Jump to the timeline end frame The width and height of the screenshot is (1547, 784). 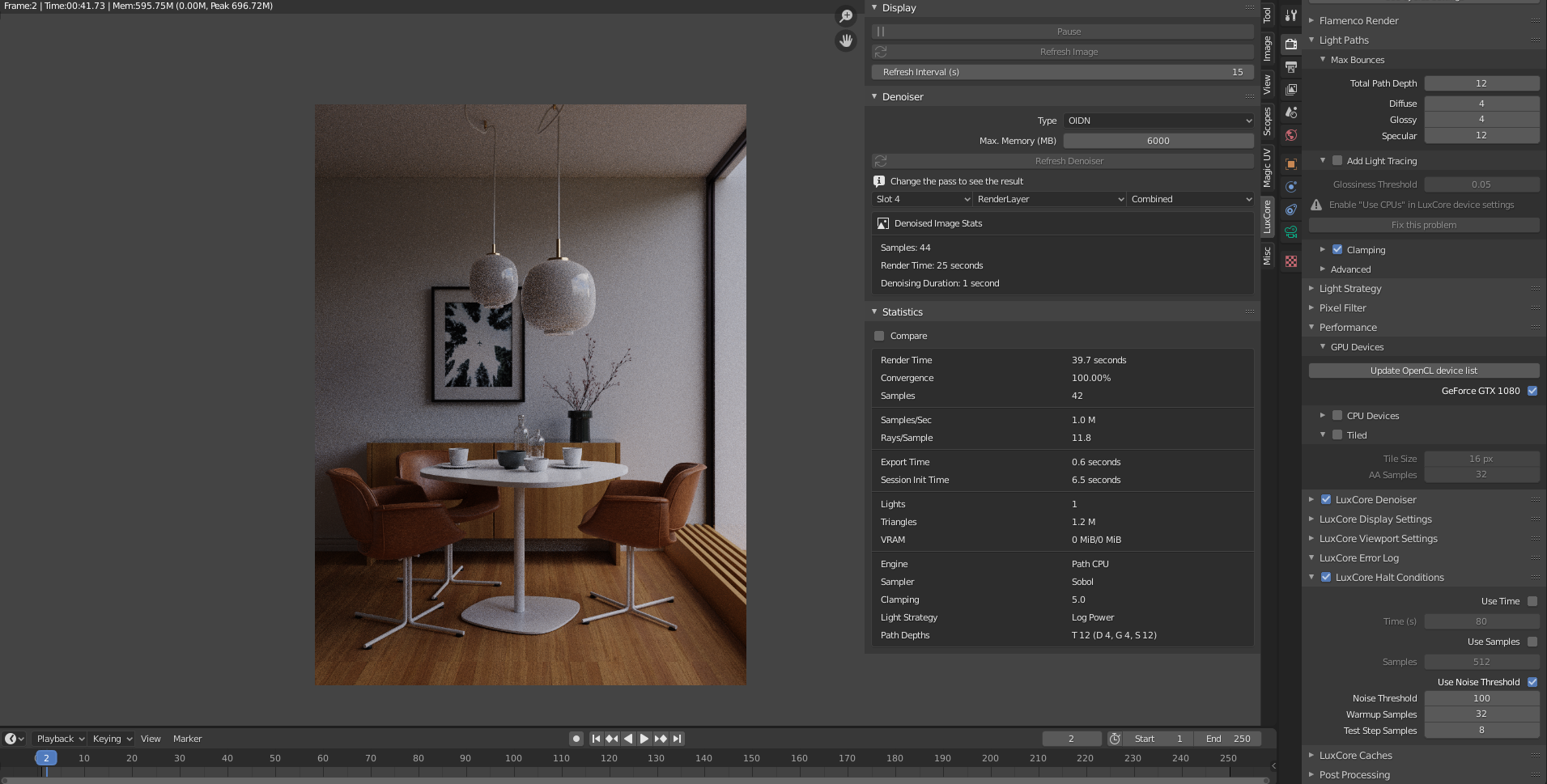[x=678, y=739]
